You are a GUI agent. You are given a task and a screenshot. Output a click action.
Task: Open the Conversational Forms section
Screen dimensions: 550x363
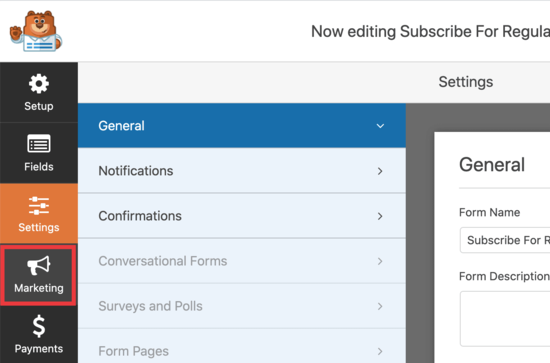pyautogui.click(x=242, y=261)
